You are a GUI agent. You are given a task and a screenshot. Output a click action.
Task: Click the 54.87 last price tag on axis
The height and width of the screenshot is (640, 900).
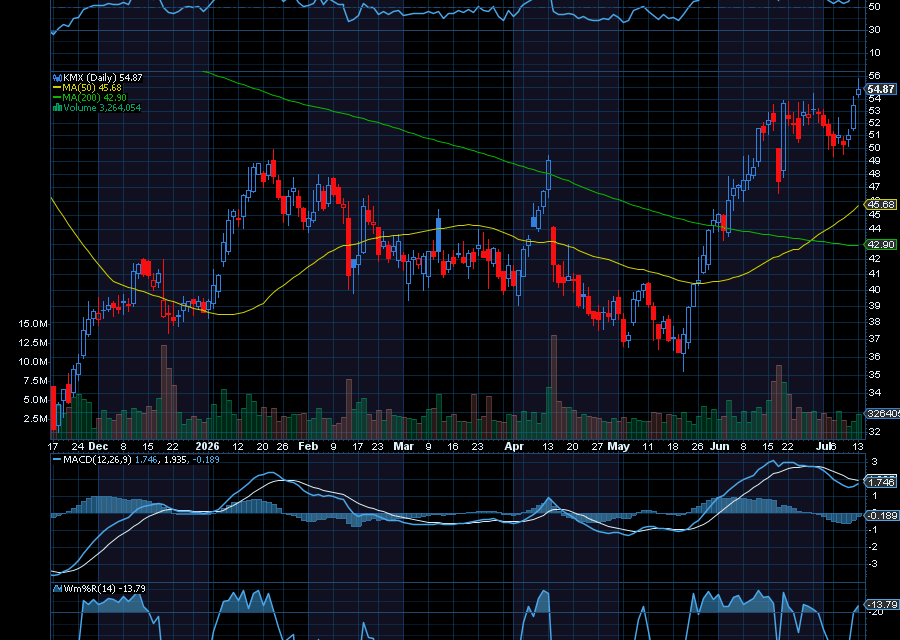[x=880, y=89]
